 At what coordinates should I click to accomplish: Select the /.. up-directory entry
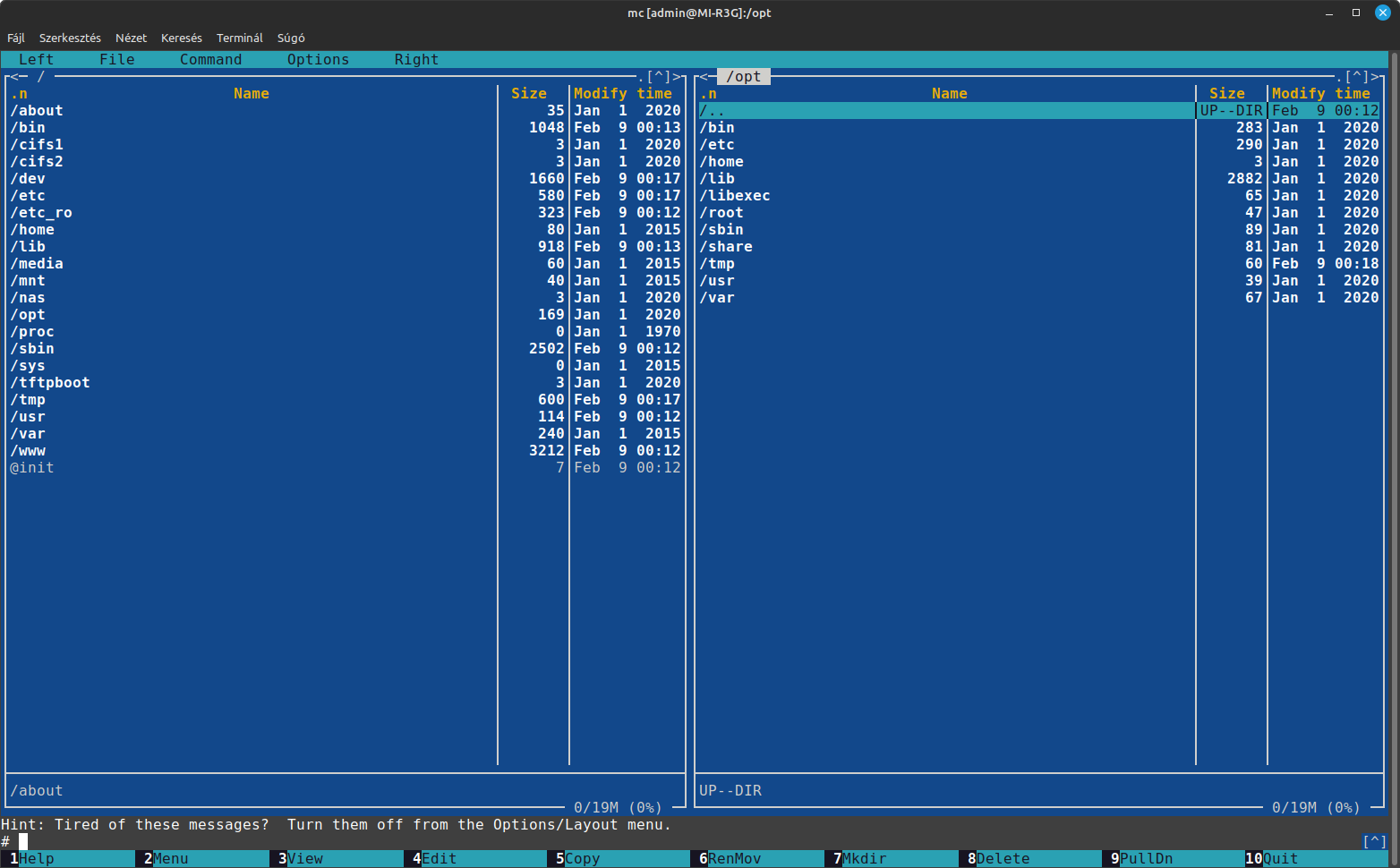point(1039,110)
